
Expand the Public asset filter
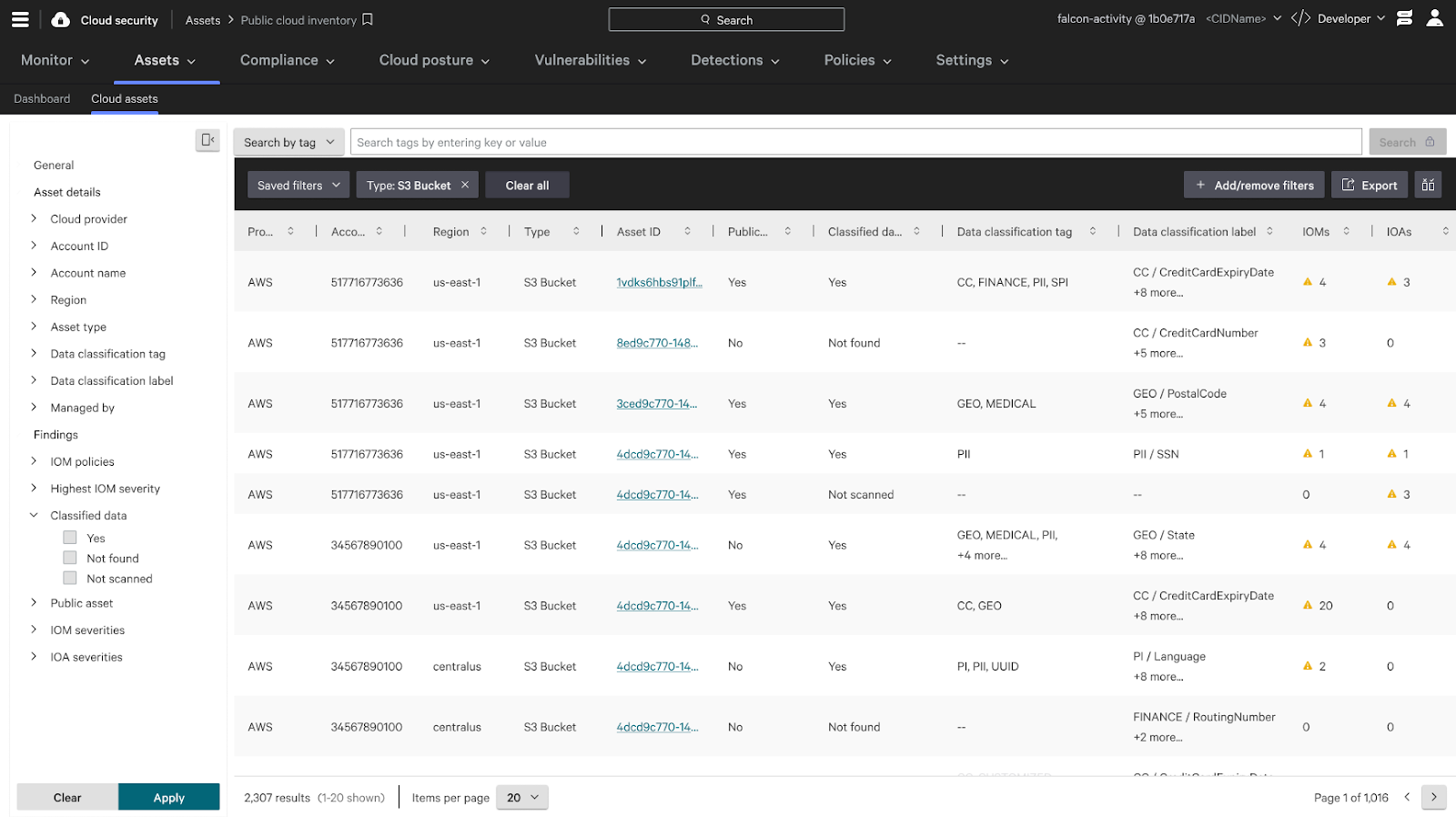tap(34, 602)
